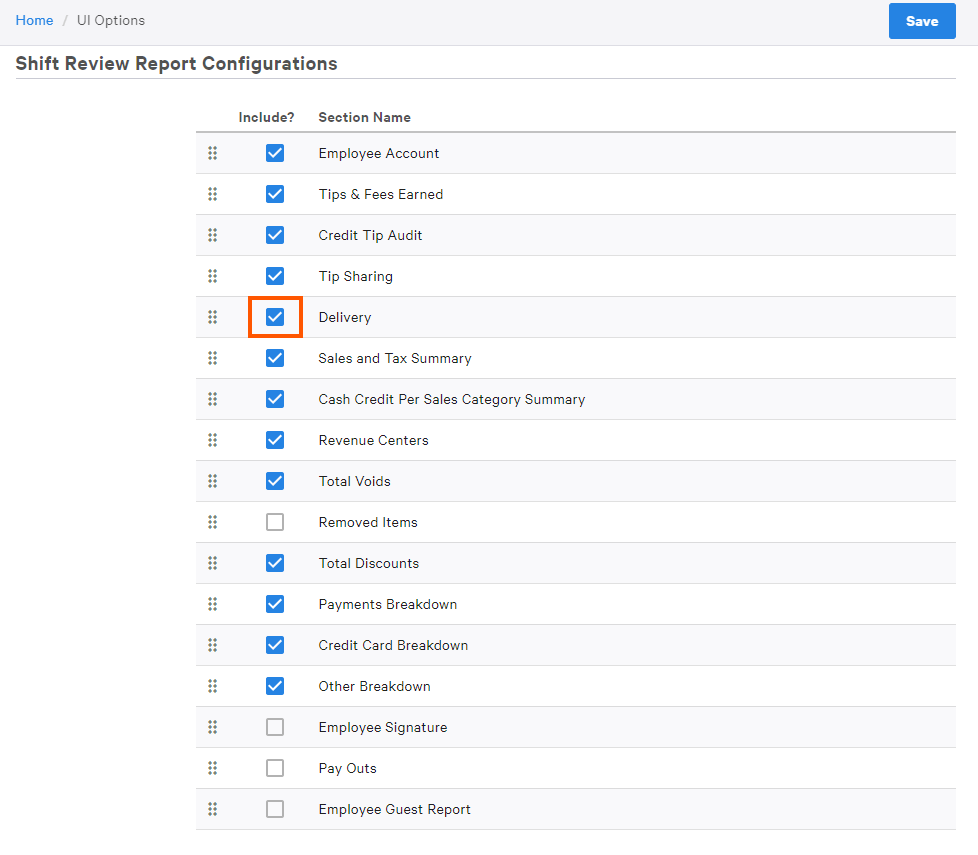This screenshot has width=978, height=855.
Task: Uncheck the Credit Card Breakdown option
Action: [x=275, y=645]
